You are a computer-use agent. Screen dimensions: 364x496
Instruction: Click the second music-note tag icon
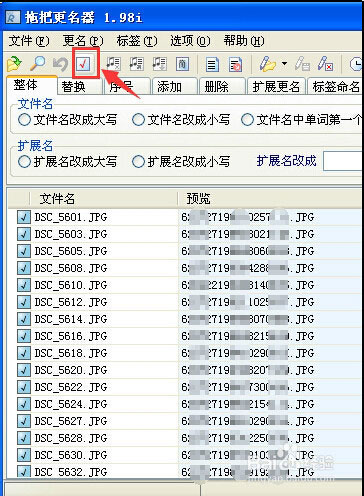pyautogui.click(x=137, y=64)
